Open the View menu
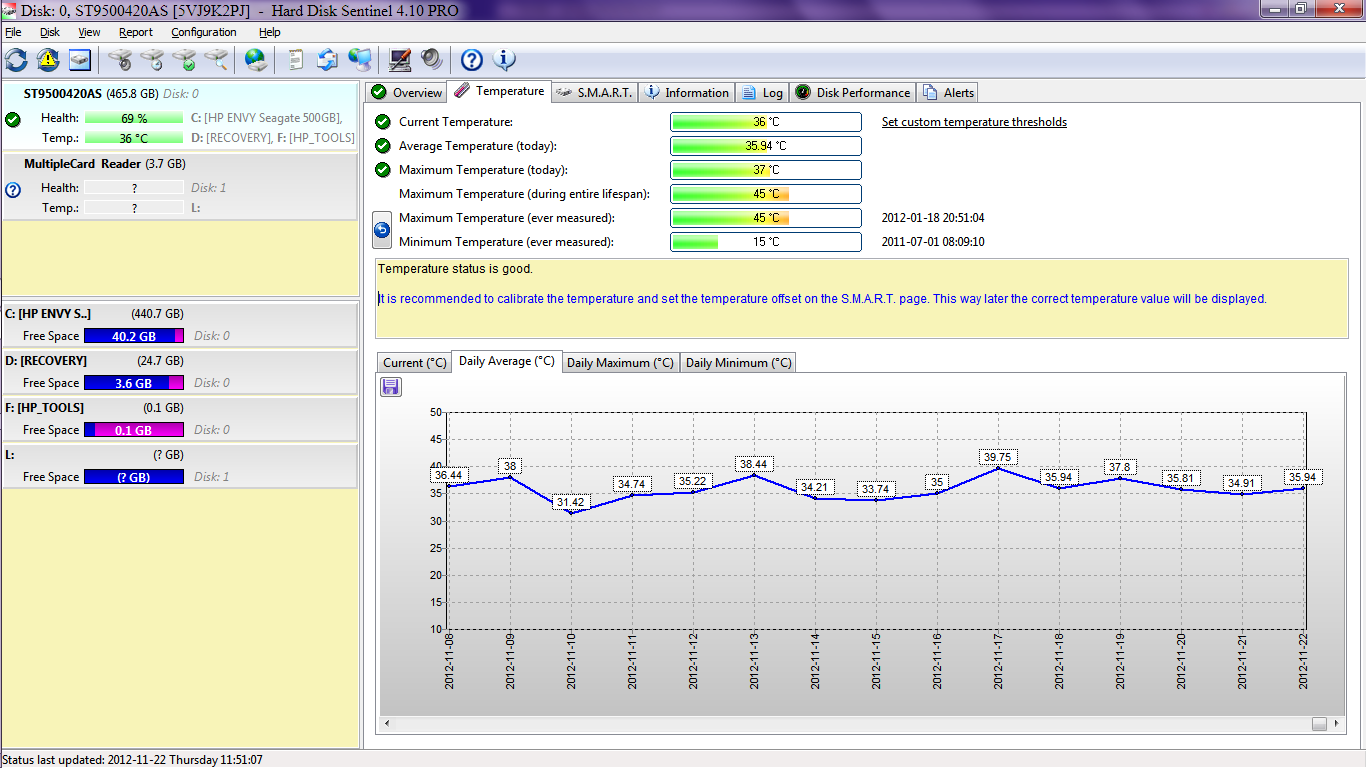Viewport: 1366px width, 768px height. (x=89, y=32)
